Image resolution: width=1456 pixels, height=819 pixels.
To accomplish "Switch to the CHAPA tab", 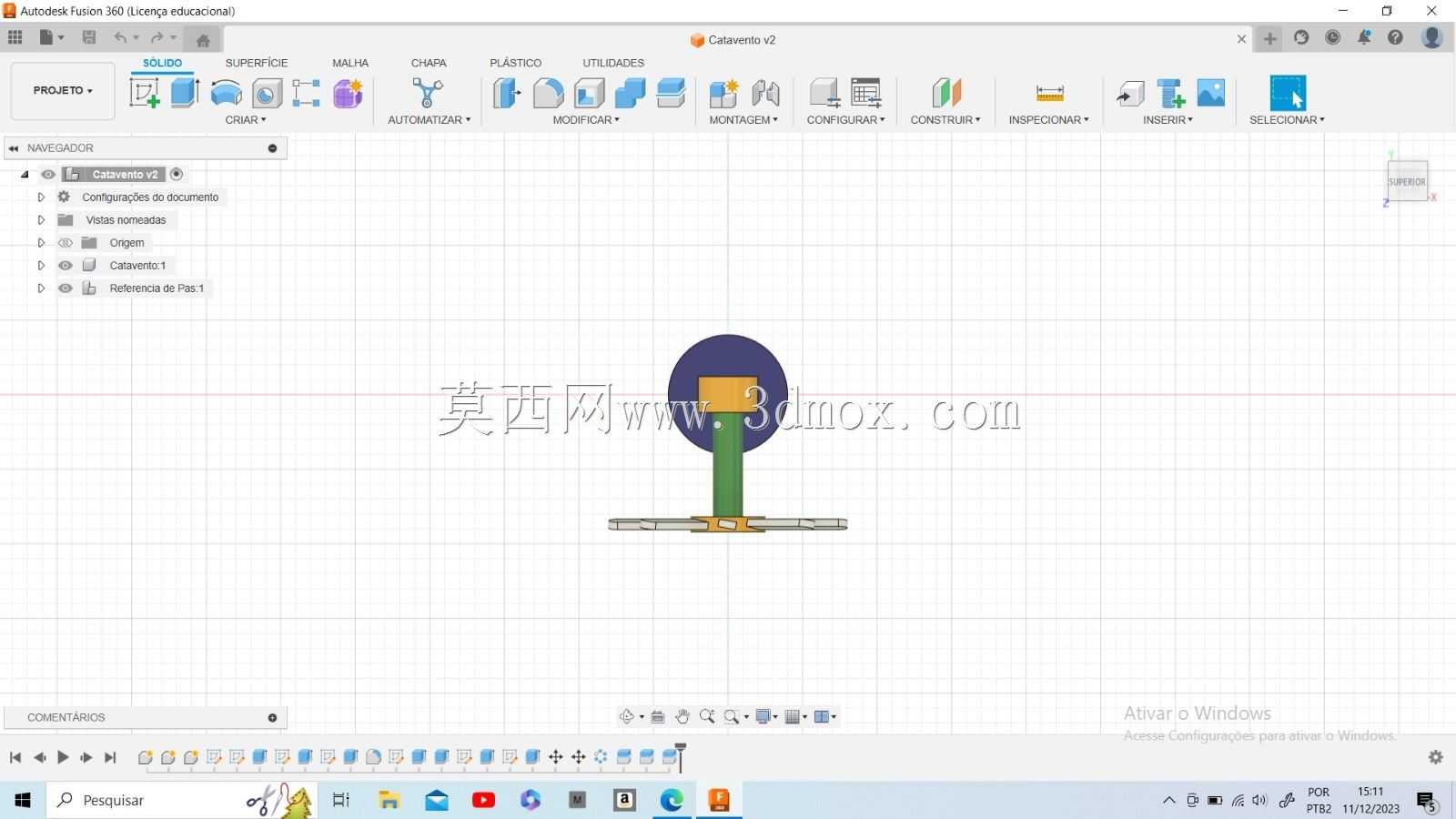I will click(x=429, y=63).
